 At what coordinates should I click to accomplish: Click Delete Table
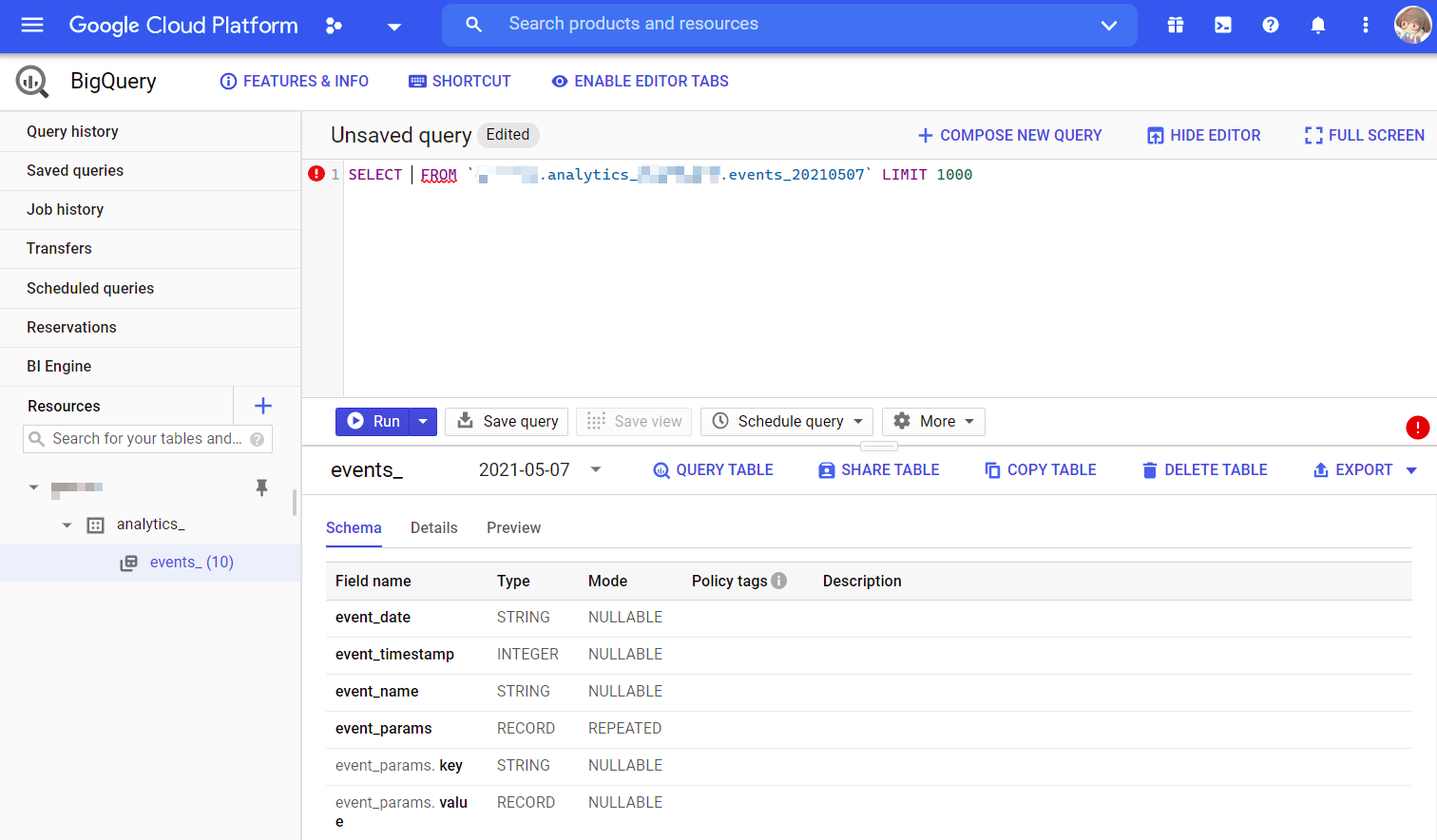1204,470
